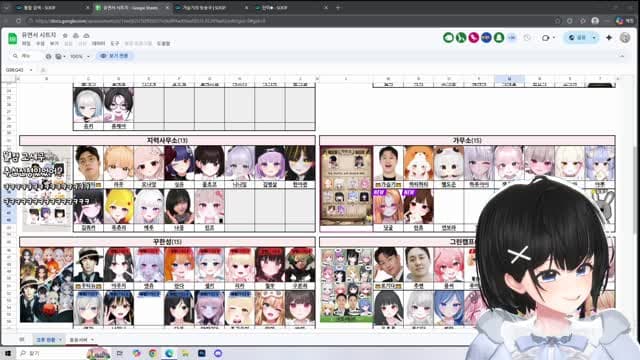
Task: Open the 도구 menu
Action: (x=115, y=43)
